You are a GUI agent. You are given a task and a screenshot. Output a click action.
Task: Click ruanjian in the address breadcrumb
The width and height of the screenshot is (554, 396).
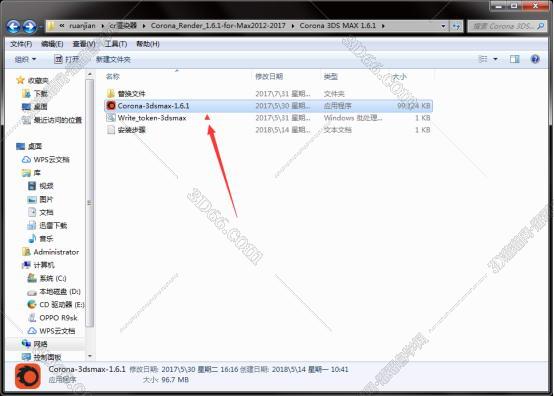tap(82, 26)
